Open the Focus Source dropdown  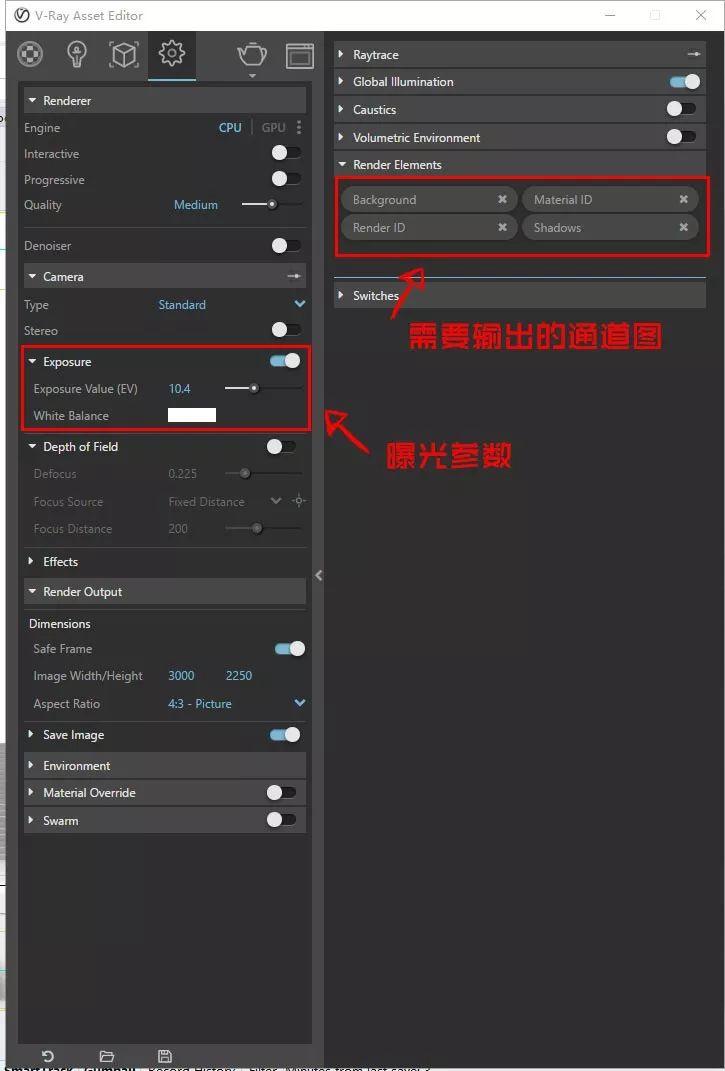click(x=276, y=501)
